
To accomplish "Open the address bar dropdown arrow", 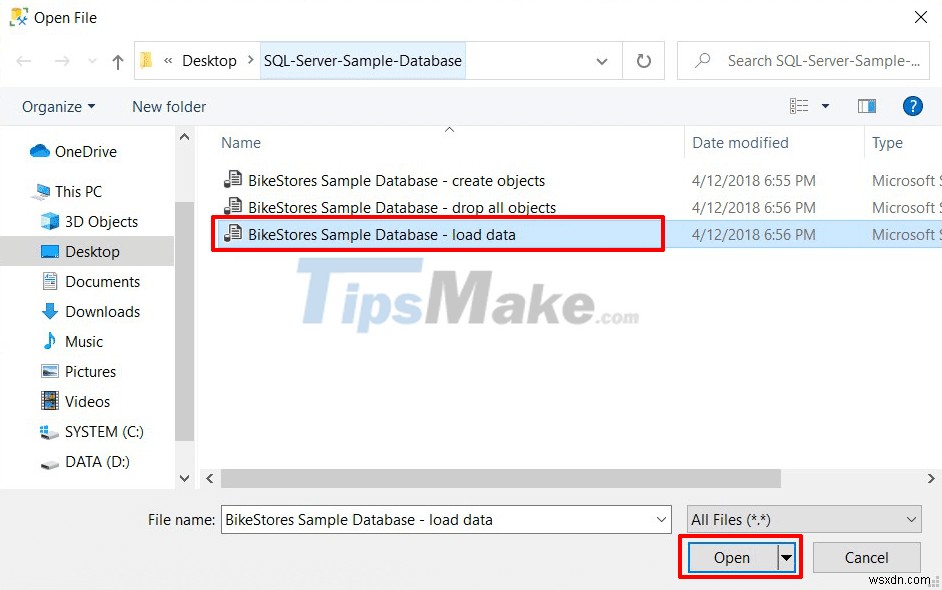I will click(x=602, y=60).
